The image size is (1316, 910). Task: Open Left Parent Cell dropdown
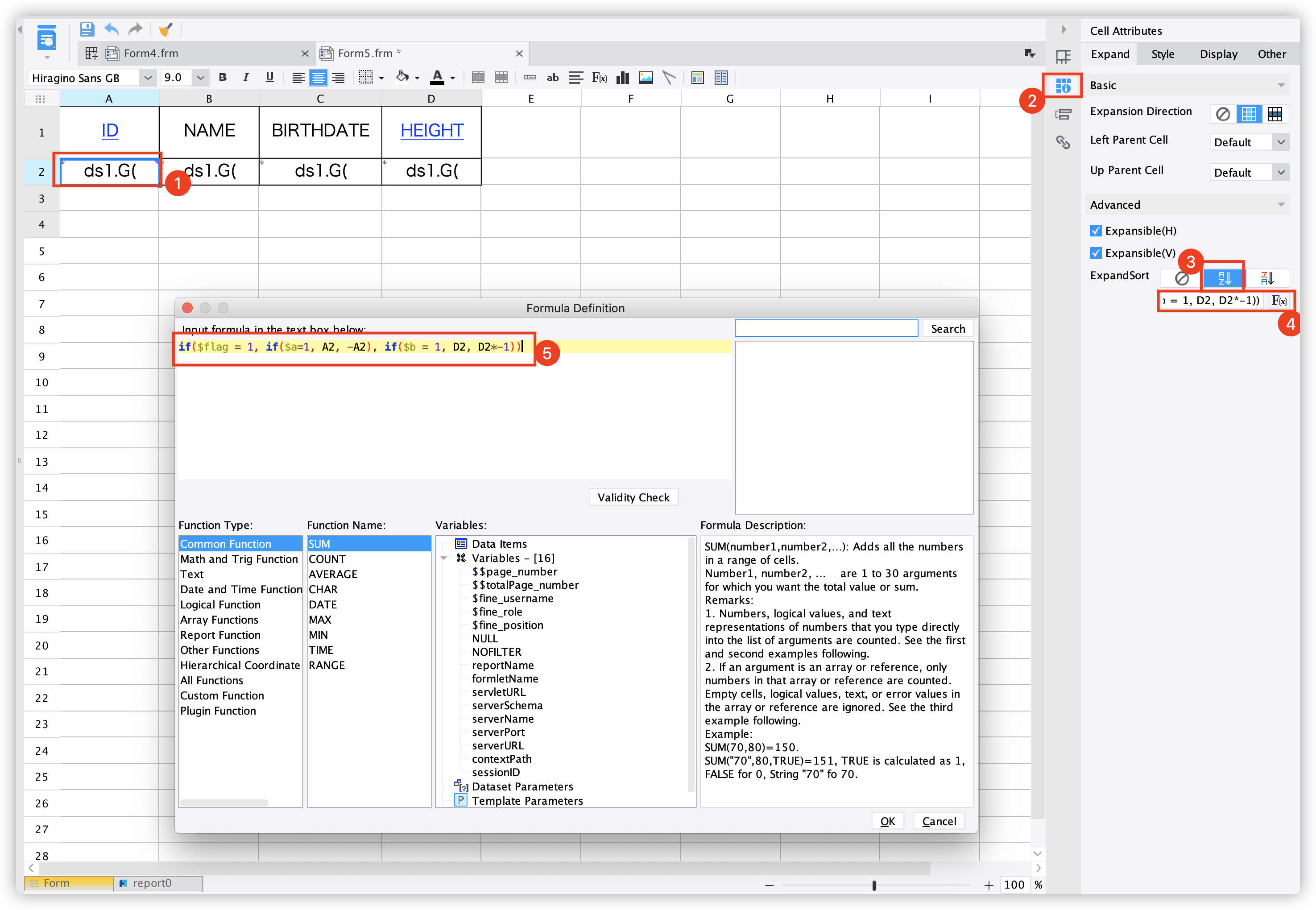click(1281, 142)
